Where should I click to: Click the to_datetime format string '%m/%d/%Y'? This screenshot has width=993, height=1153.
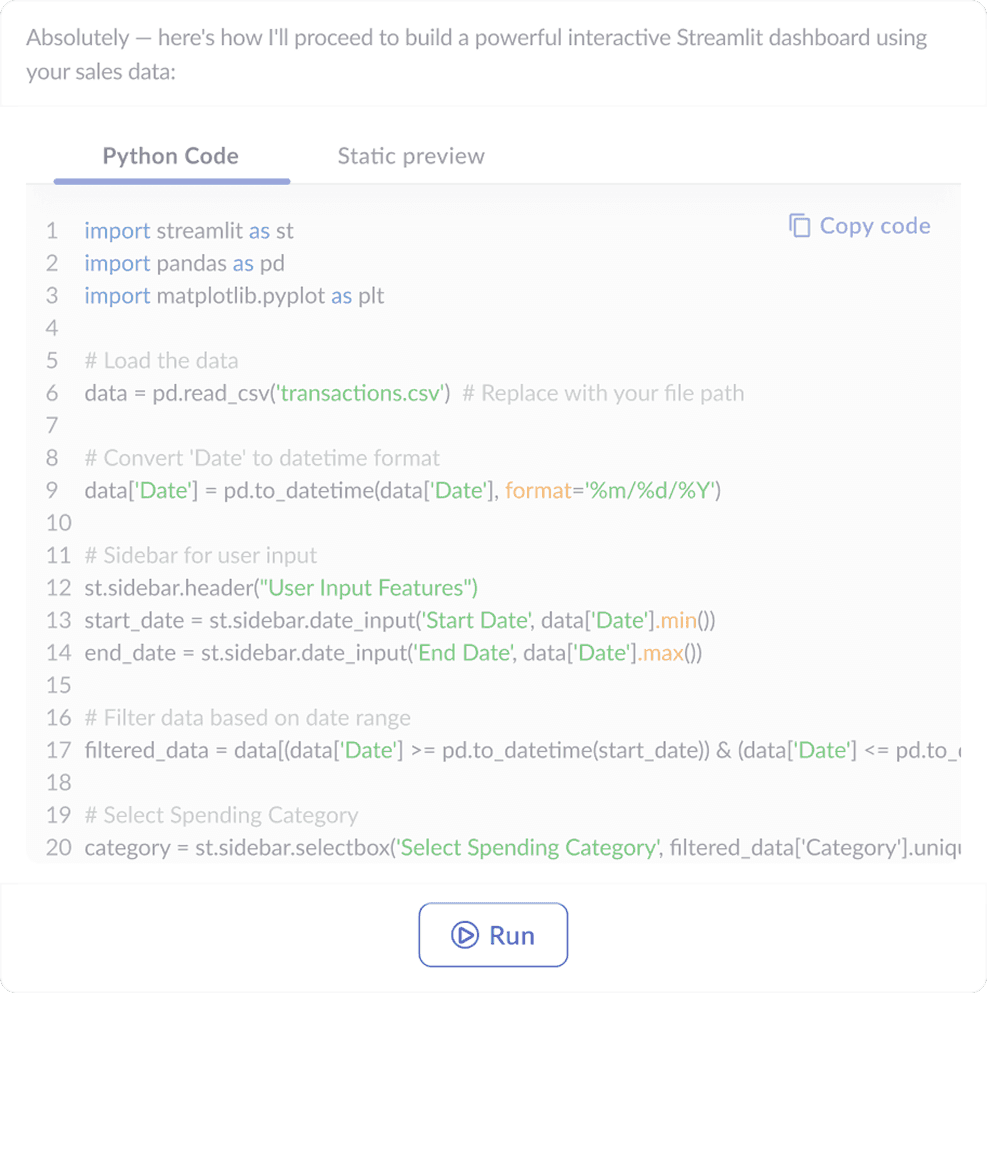pos(649,490)
